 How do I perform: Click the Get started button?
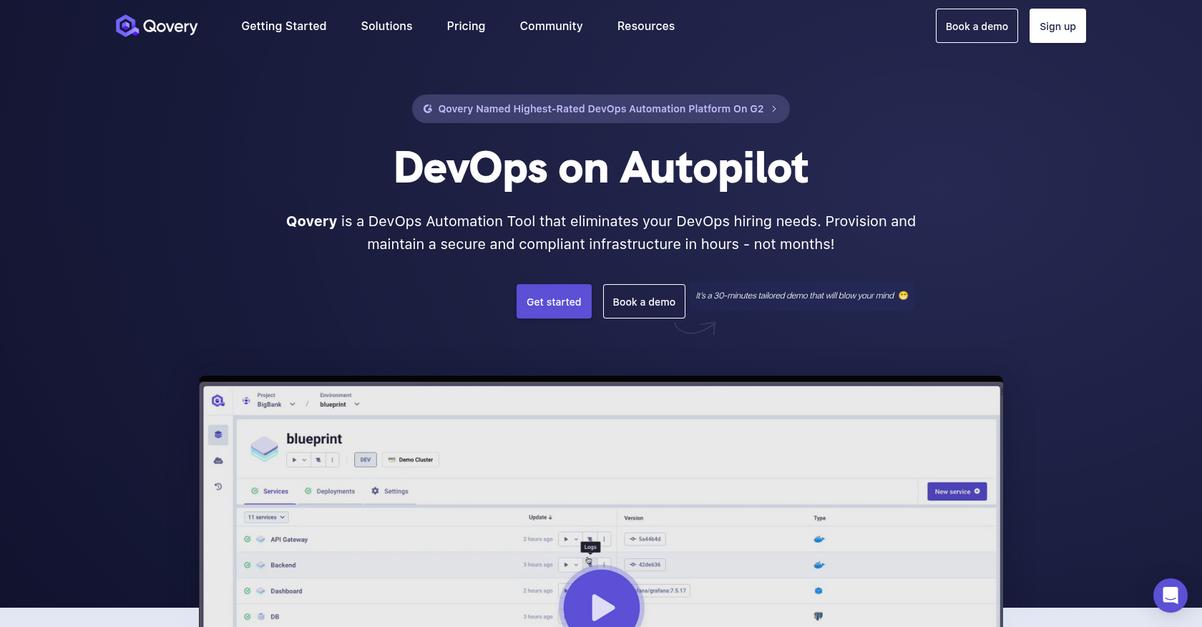554,301
